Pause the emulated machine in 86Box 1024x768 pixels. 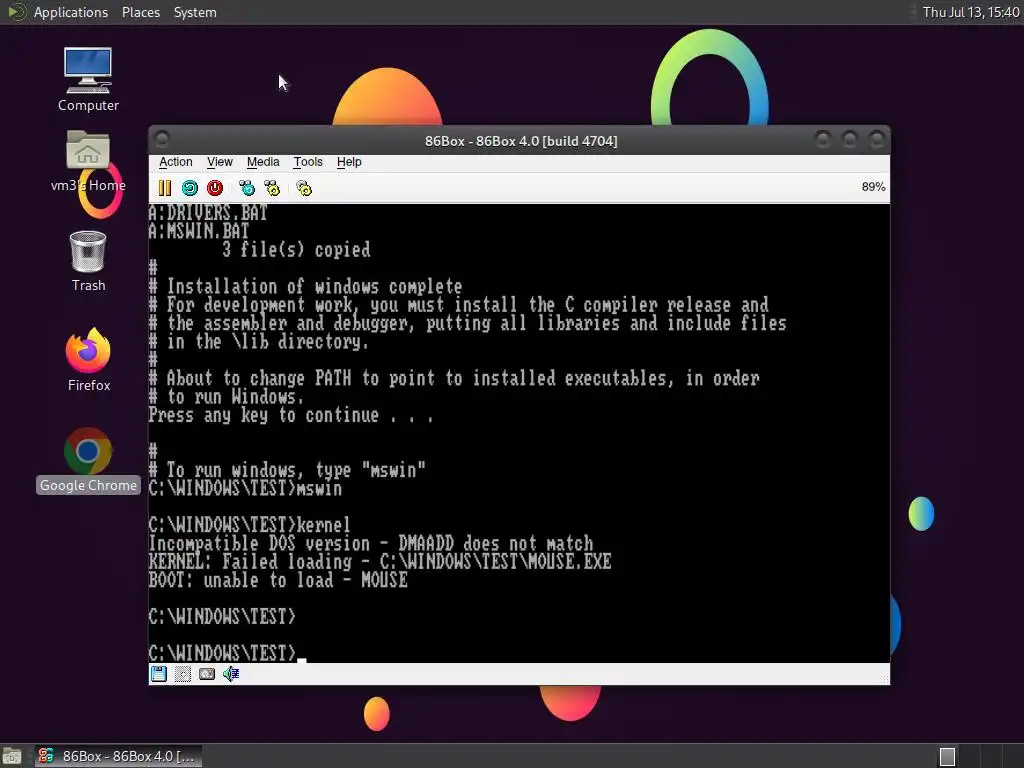[165, 188]
